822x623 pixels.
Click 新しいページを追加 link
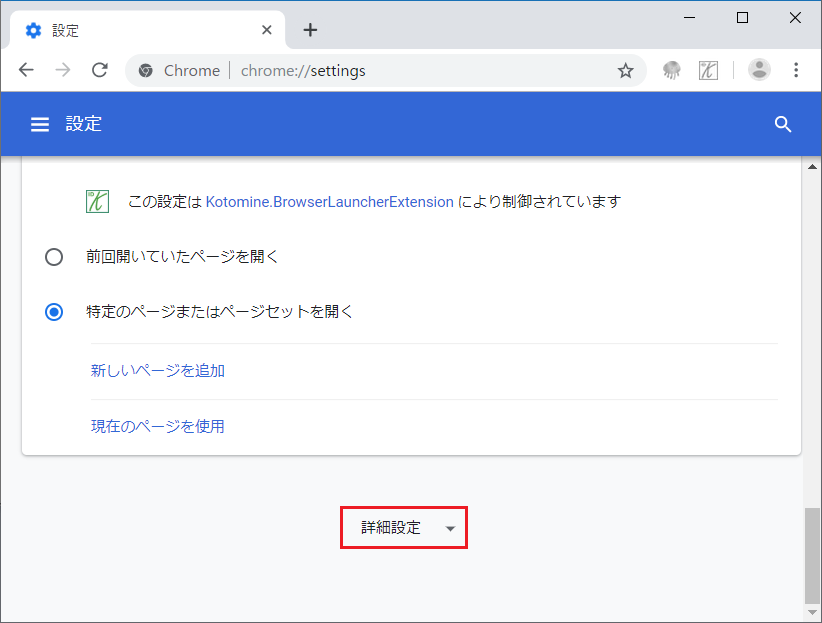coord(158,370)
